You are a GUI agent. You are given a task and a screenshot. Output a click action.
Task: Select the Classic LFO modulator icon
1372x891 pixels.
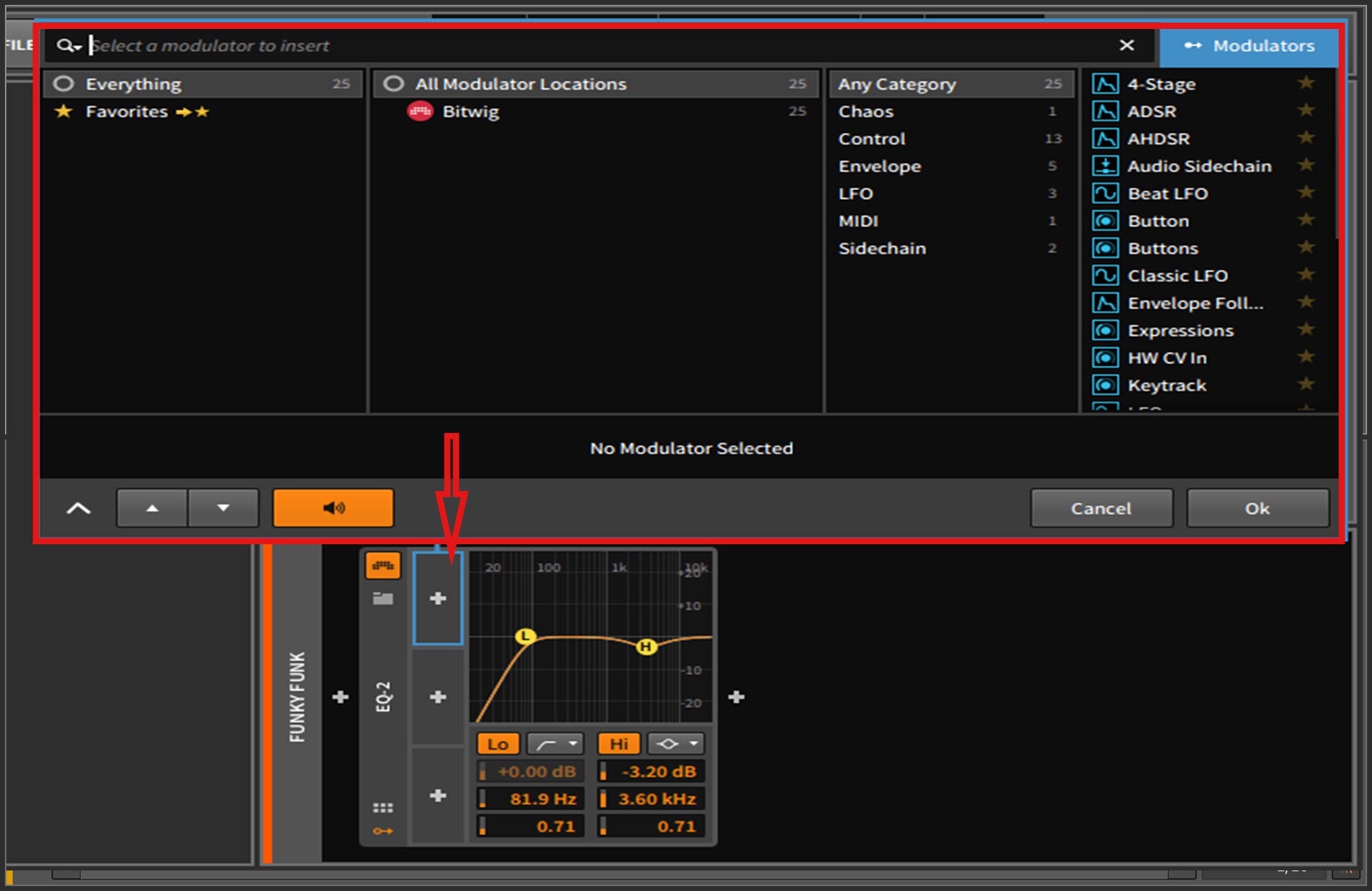(1105, 276)
